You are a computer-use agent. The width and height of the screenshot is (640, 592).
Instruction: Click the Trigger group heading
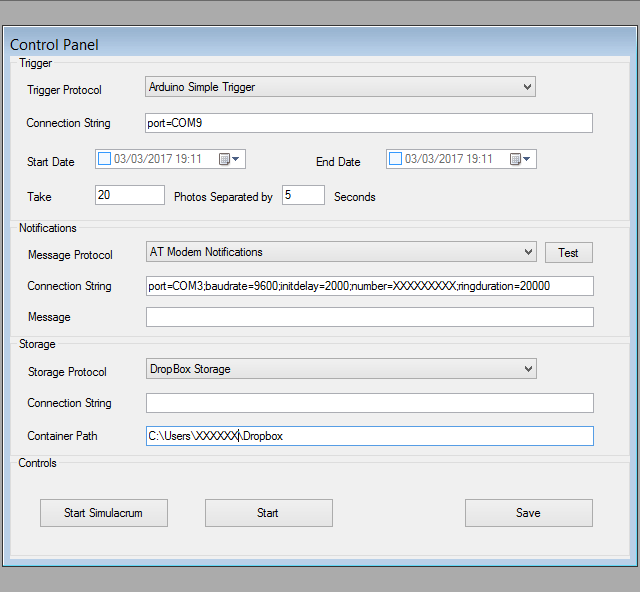36,63
